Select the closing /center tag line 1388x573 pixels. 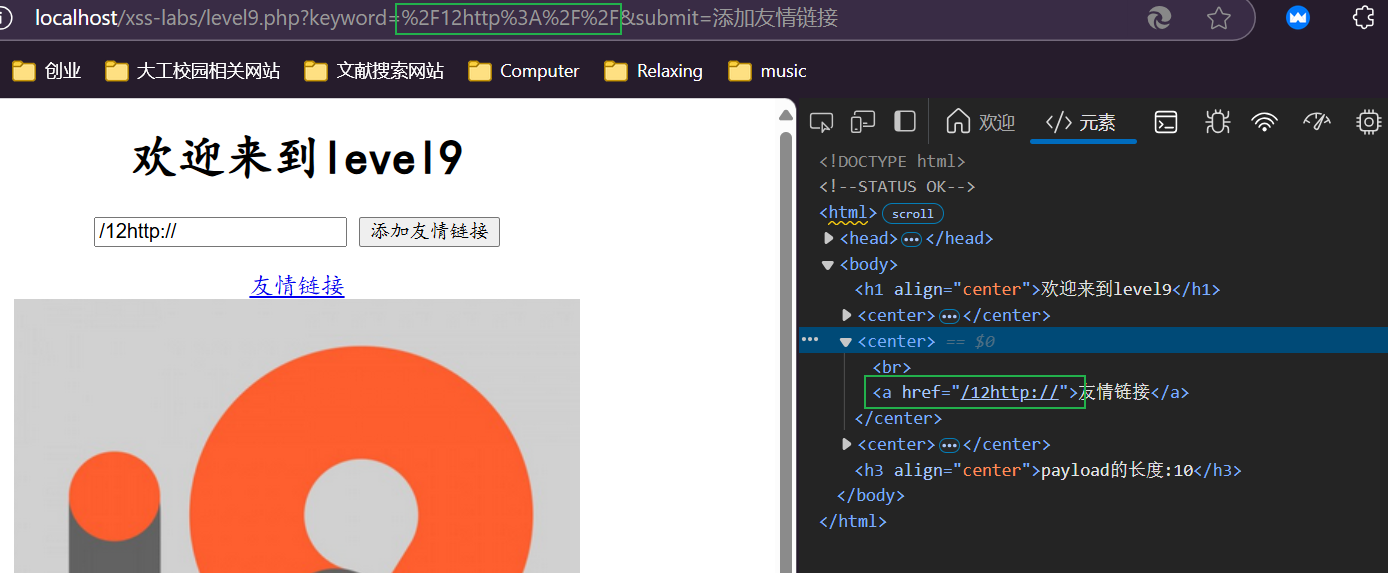click(x=898, y=418)
